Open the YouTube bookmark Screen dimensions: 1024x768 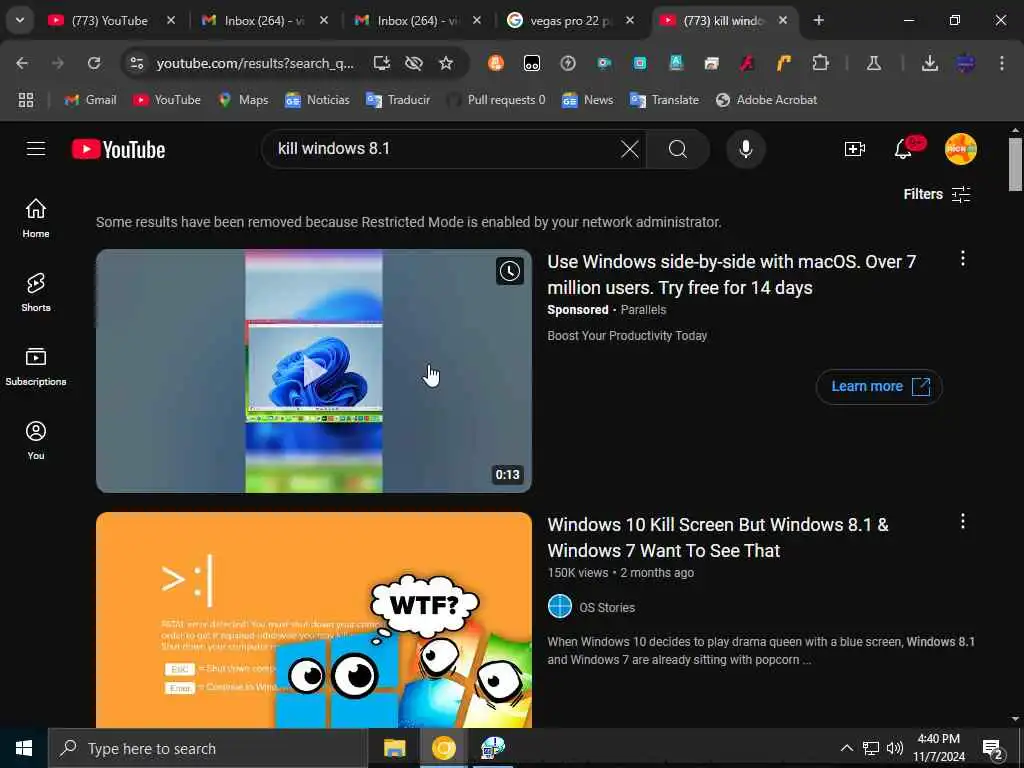pos(167,100)
